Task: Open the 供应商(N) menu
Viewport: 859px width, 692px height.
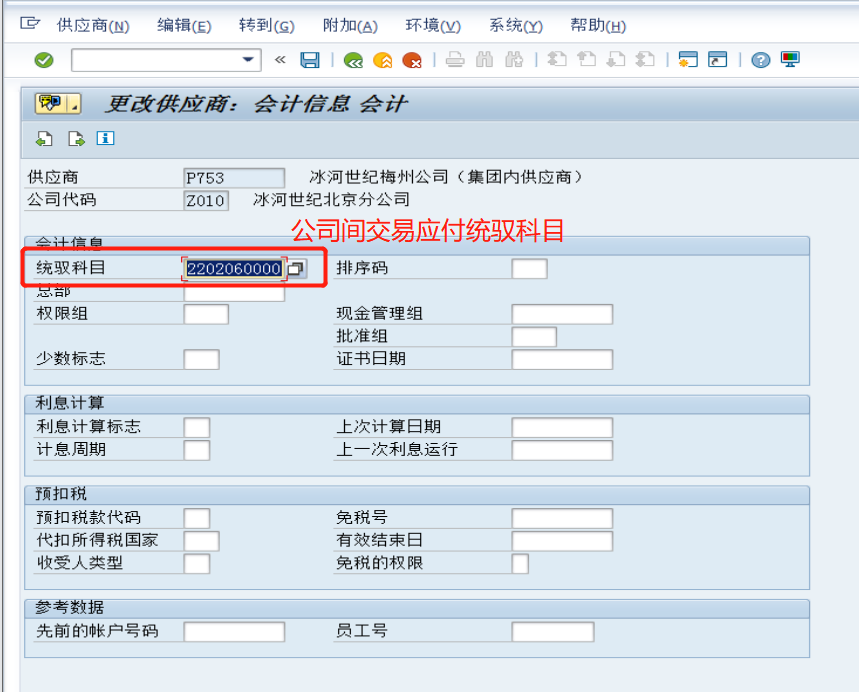Action: [x=93, y=26]
